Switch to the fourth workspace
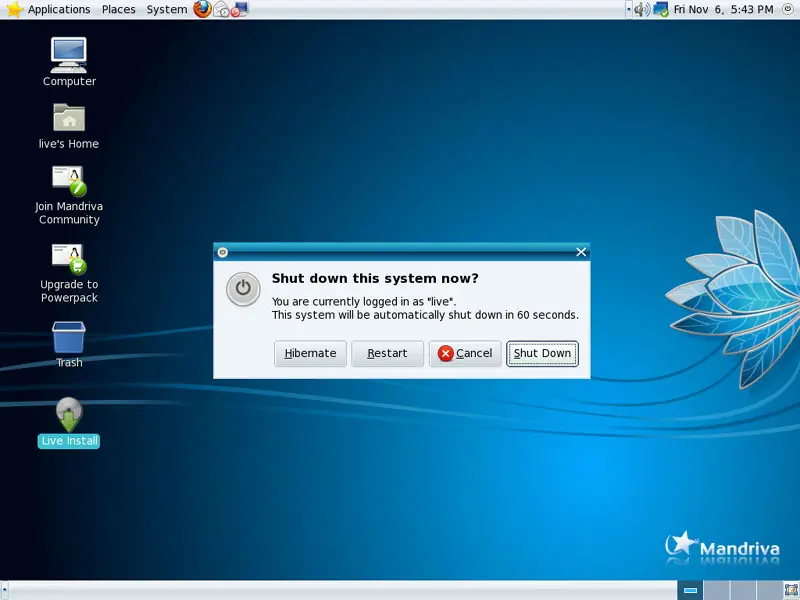Viewport: 800px width, 600px height. [769, 590]
